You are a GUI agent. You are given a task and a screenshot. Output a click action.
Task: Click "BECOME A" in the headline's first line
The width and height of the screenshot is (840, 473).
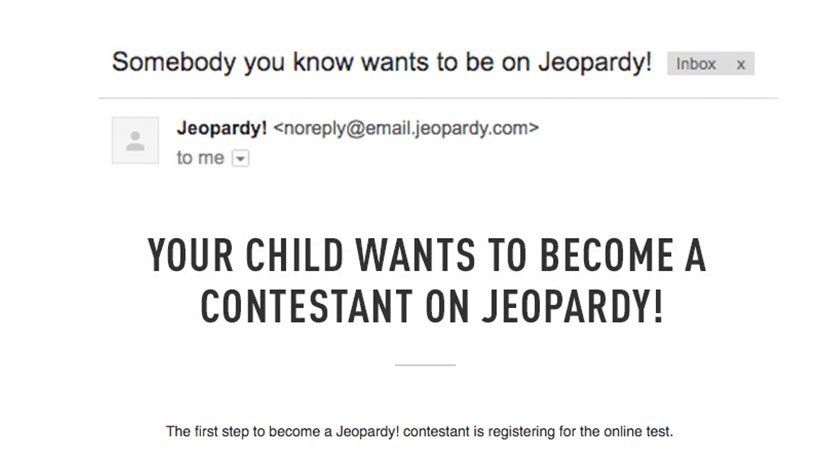622,255
